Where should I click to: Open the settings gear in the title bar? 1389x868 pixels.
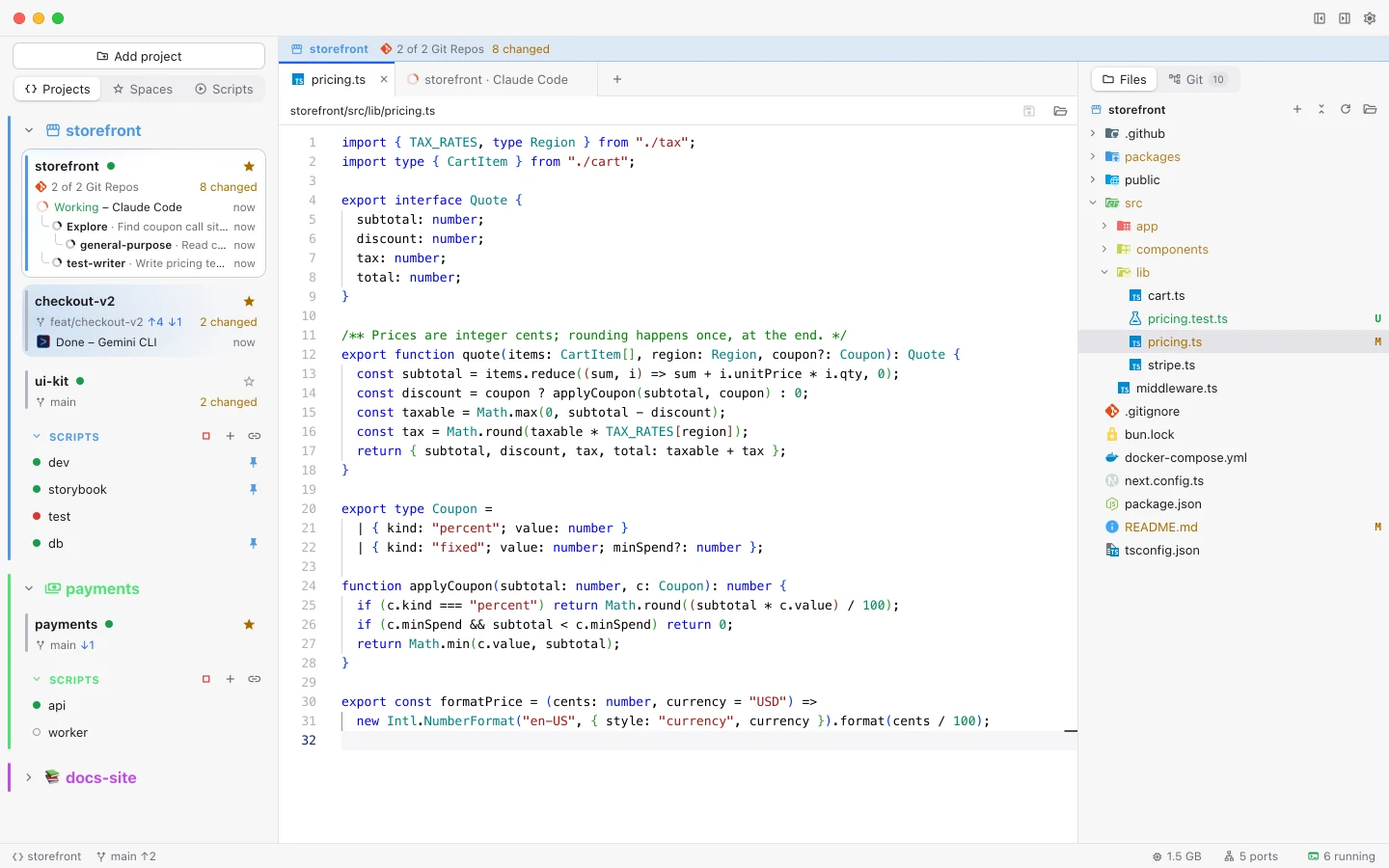click(x=1370, y=18)
